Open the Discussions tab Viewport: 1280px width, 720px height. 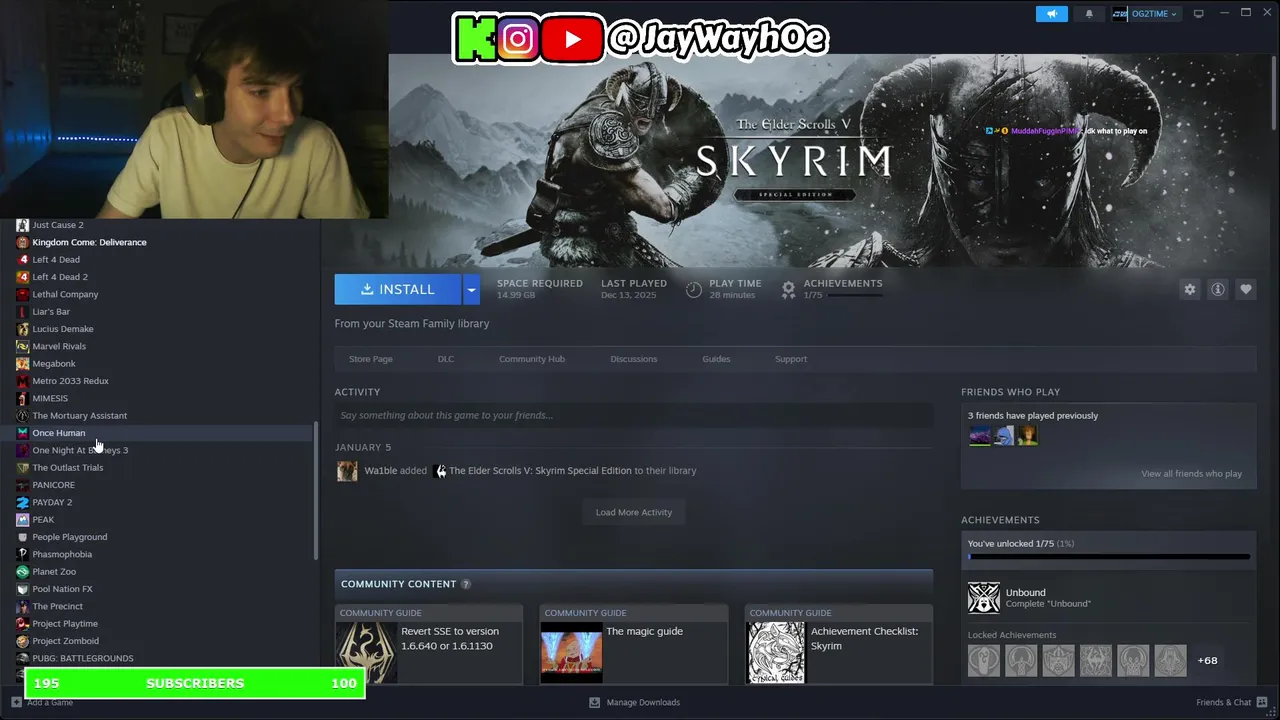(634, 359)
